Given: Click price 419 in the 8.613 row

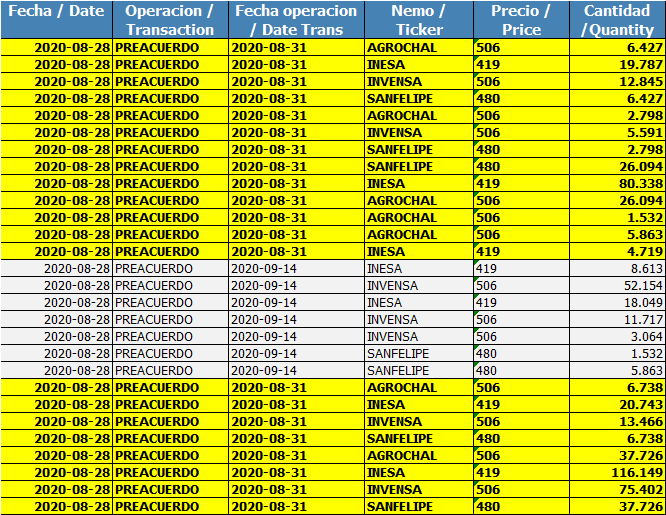Looking at the screenshot, I should click(522, 269).
